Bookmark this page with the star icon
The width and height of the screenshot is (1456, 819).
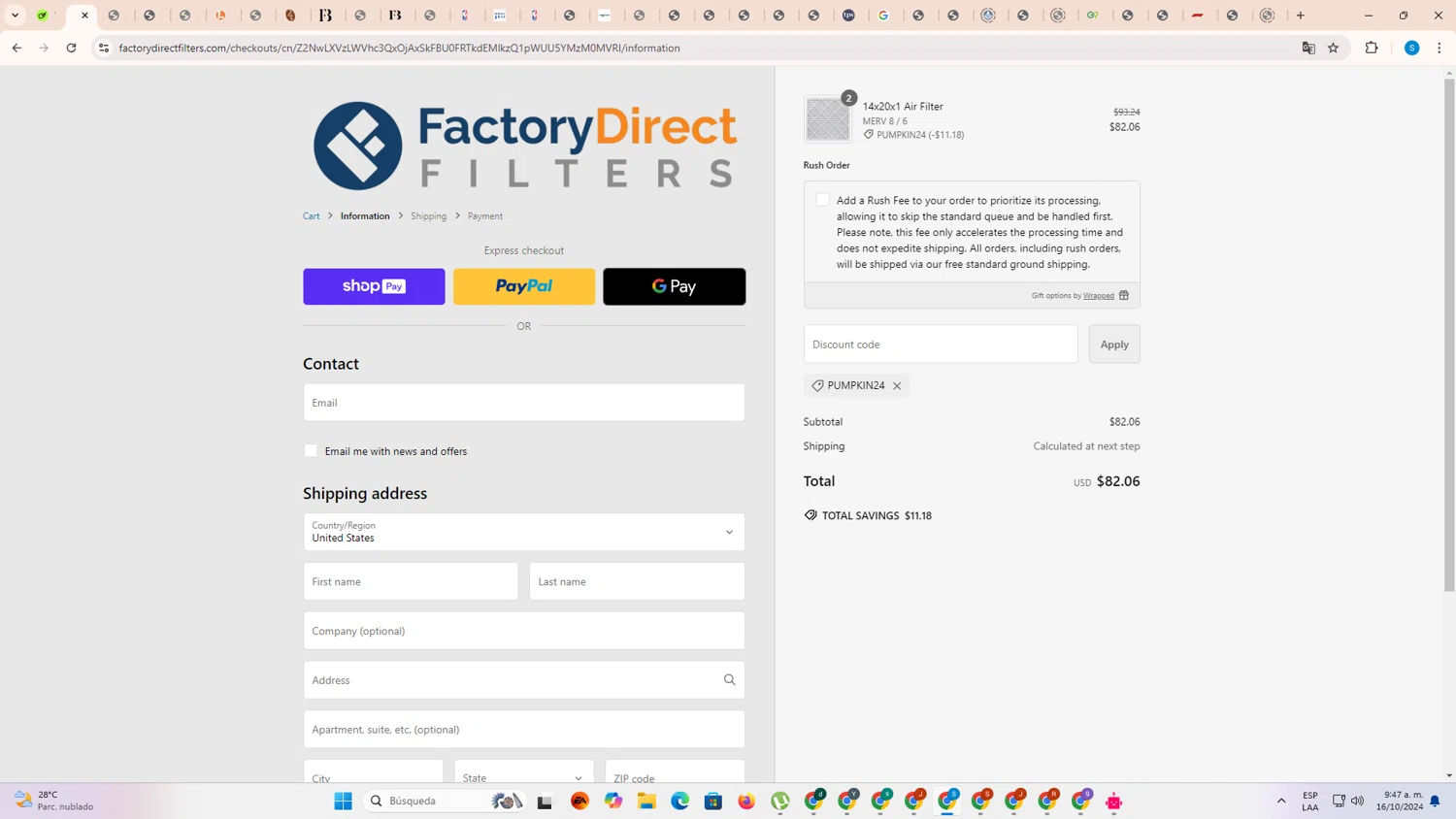(1334, 48)
